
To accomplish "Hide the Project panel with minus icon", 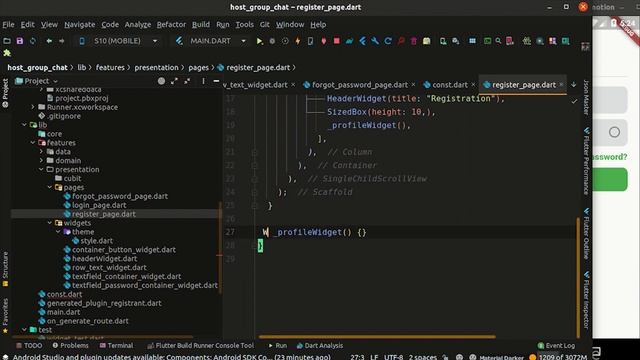I will 216,81.
